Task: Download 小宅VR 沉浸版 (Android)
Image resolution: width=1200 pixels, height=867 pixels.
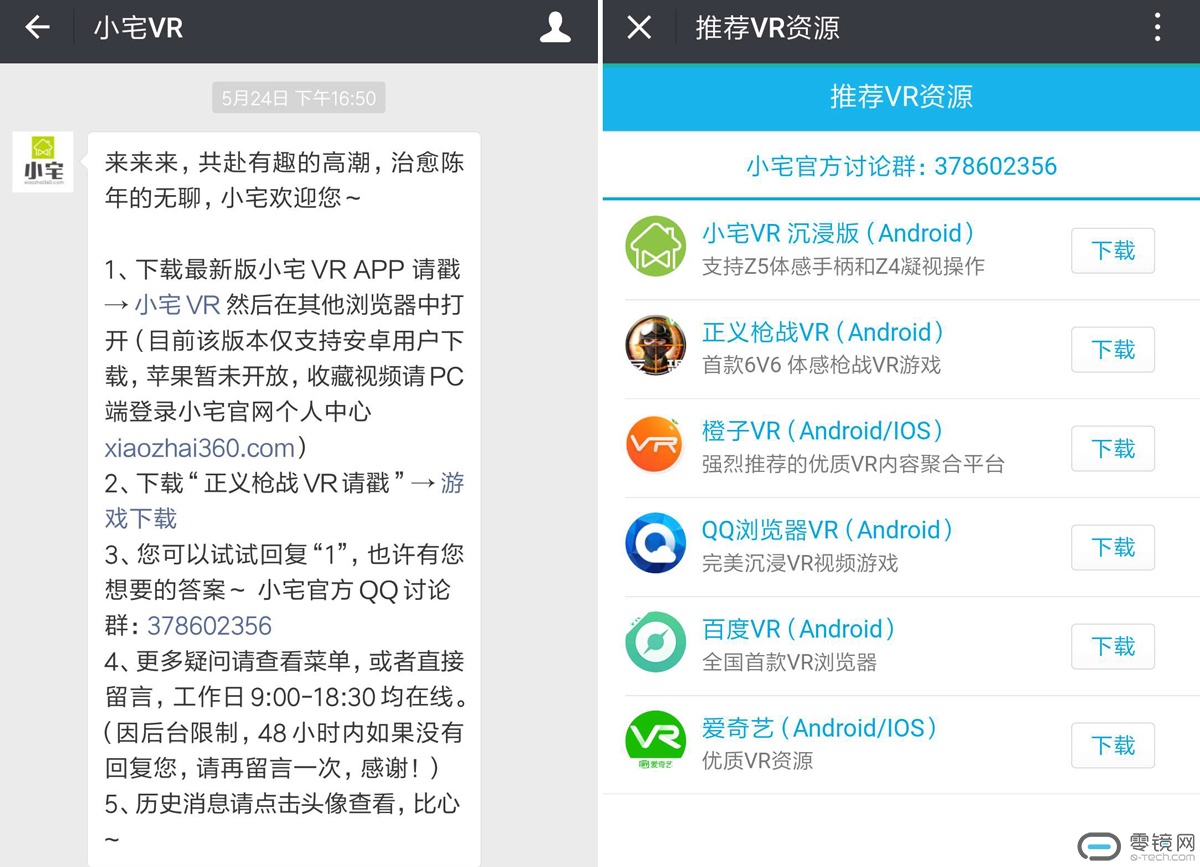Action: (1113, 250)
